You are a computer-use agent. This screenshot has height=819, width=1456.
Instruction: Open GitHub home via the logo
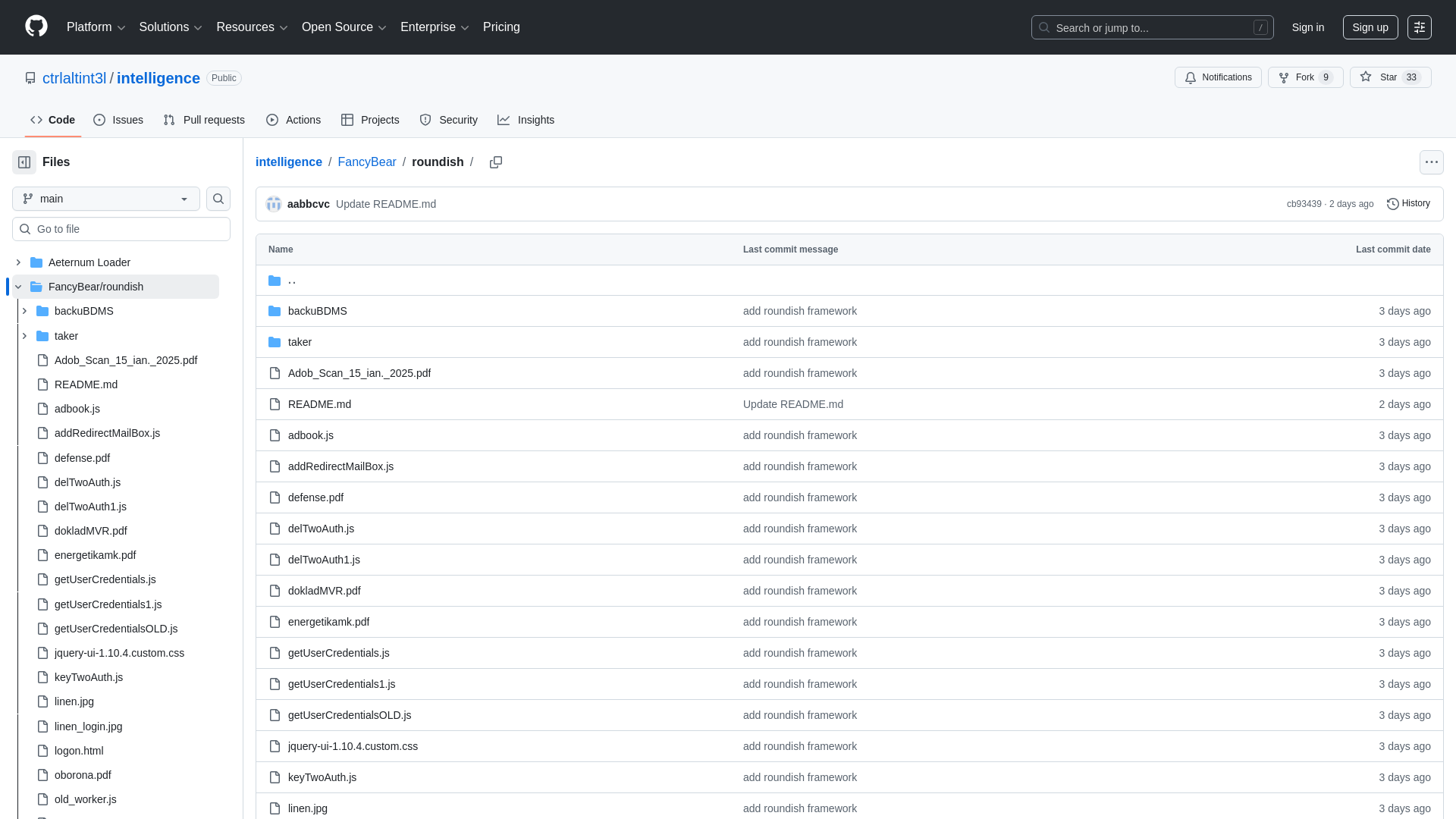click(x=35, y=27)
